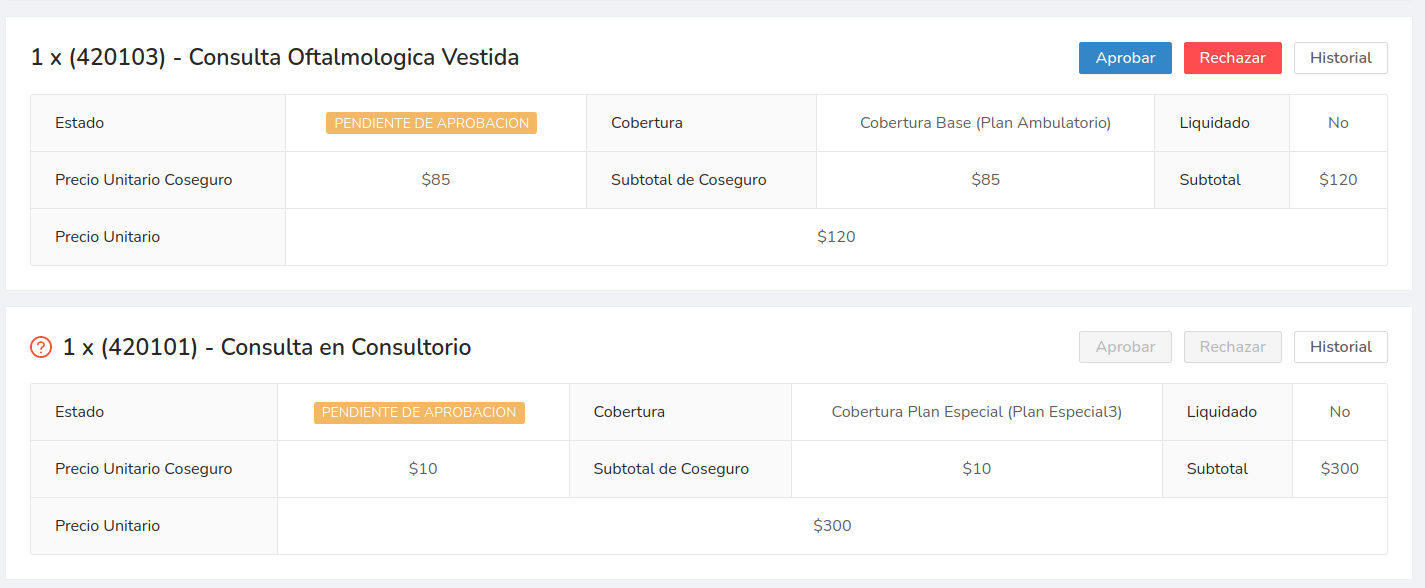1425x588 pixels.
Task: Click the question mark icon beside Consulta en Consultorio
Action: 41,347
